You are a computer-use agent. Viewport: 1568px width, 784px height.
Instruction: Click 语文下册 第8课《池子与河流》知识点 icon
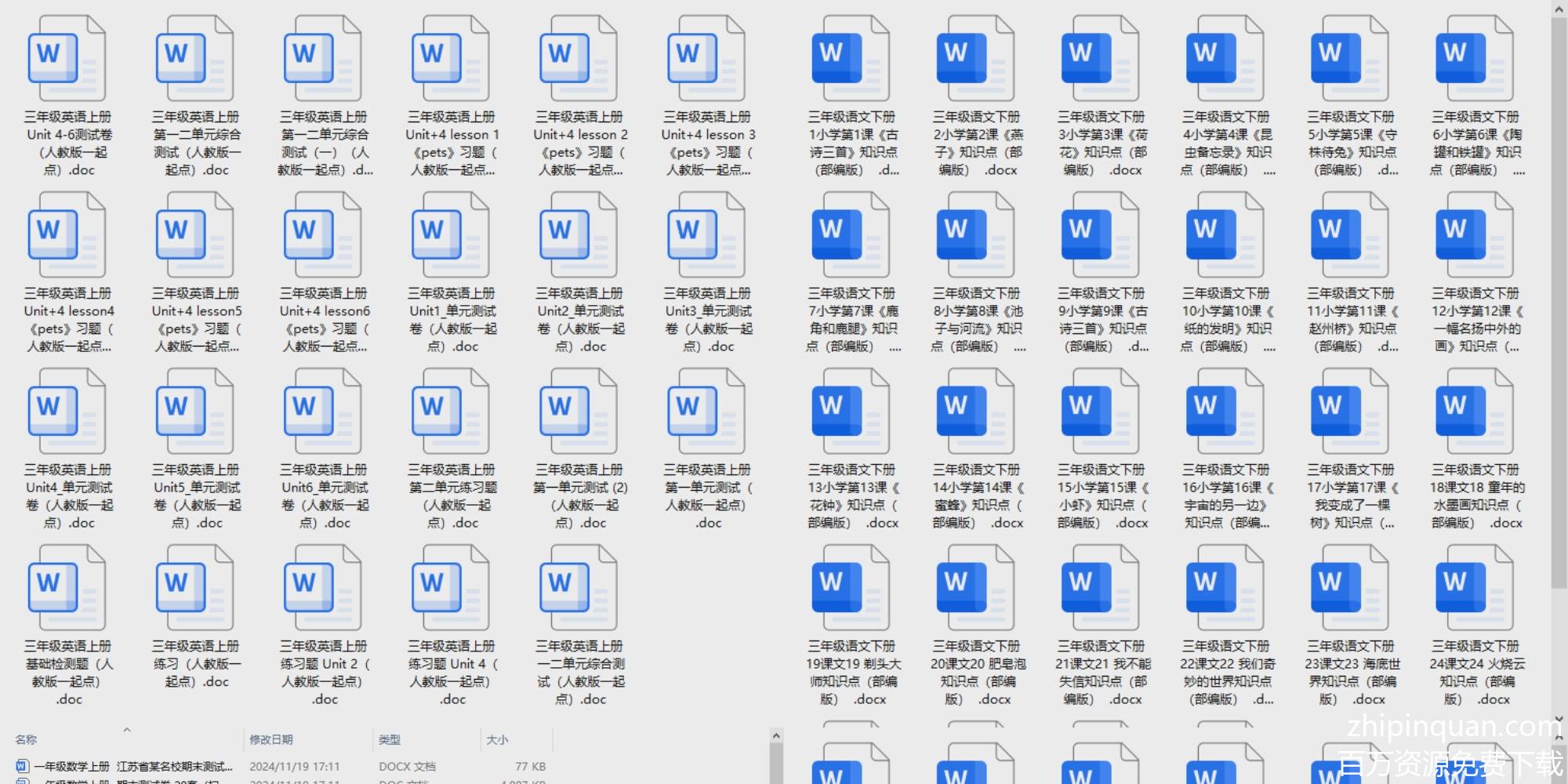pyautogui.click(x=975, y=234)
